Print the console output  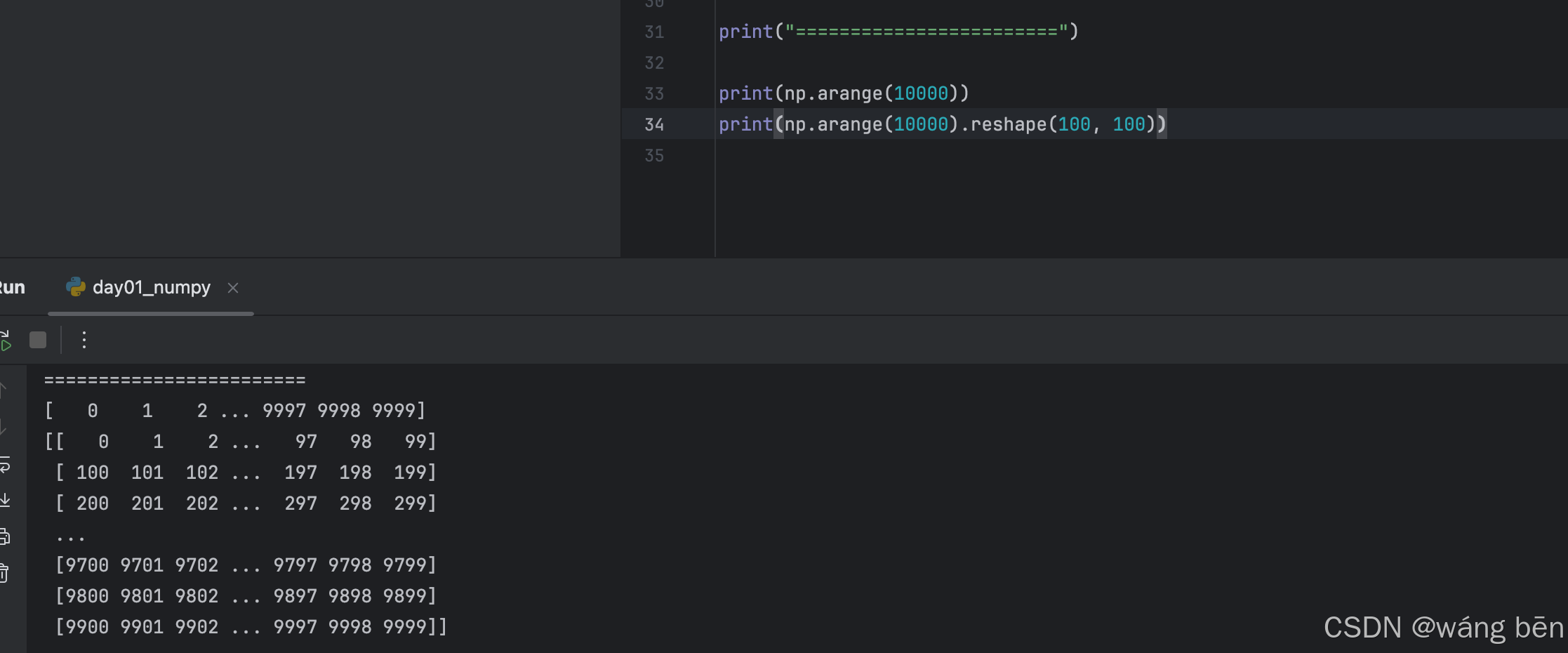4,537
